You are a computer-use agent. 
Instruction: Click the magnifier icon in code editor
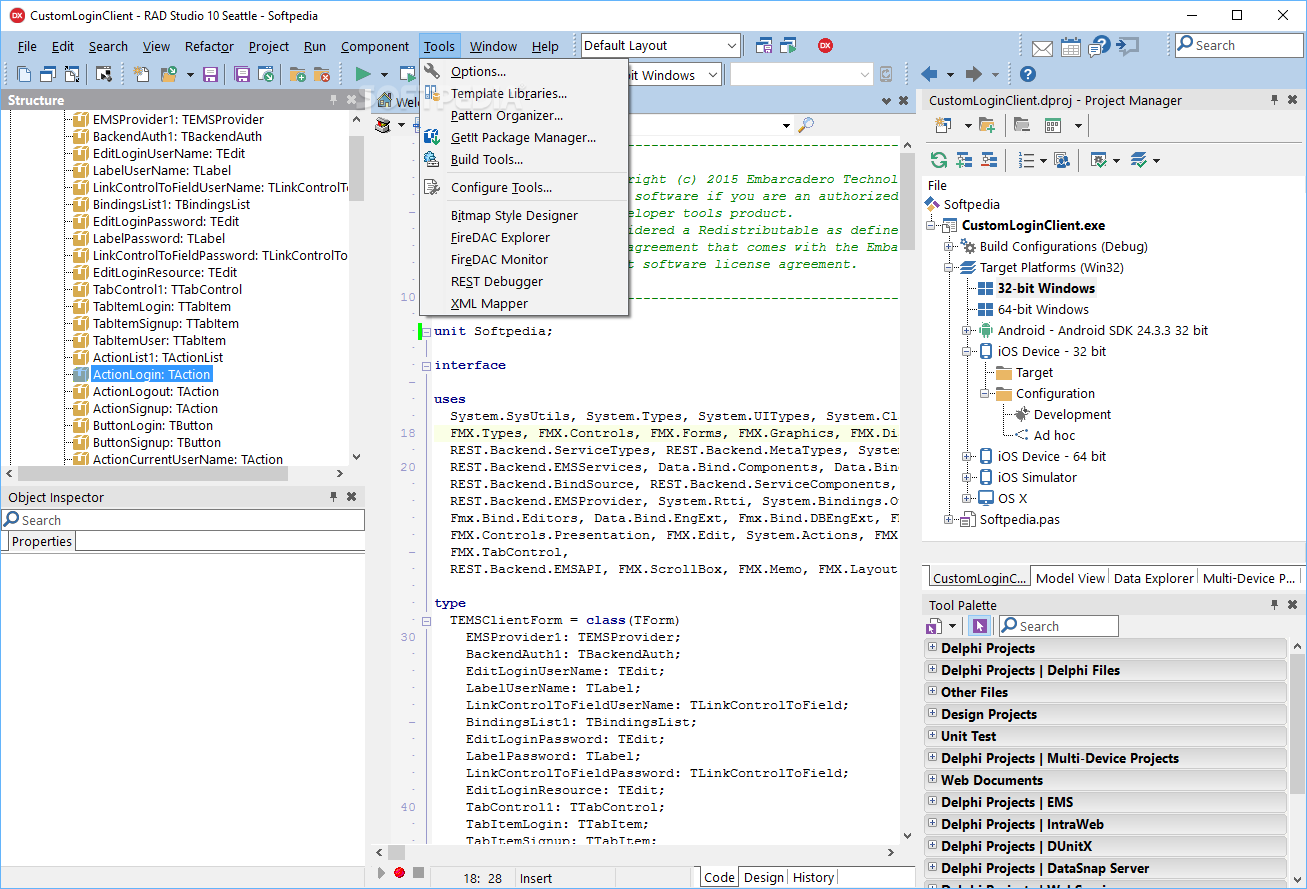click(x=805, y=125)
